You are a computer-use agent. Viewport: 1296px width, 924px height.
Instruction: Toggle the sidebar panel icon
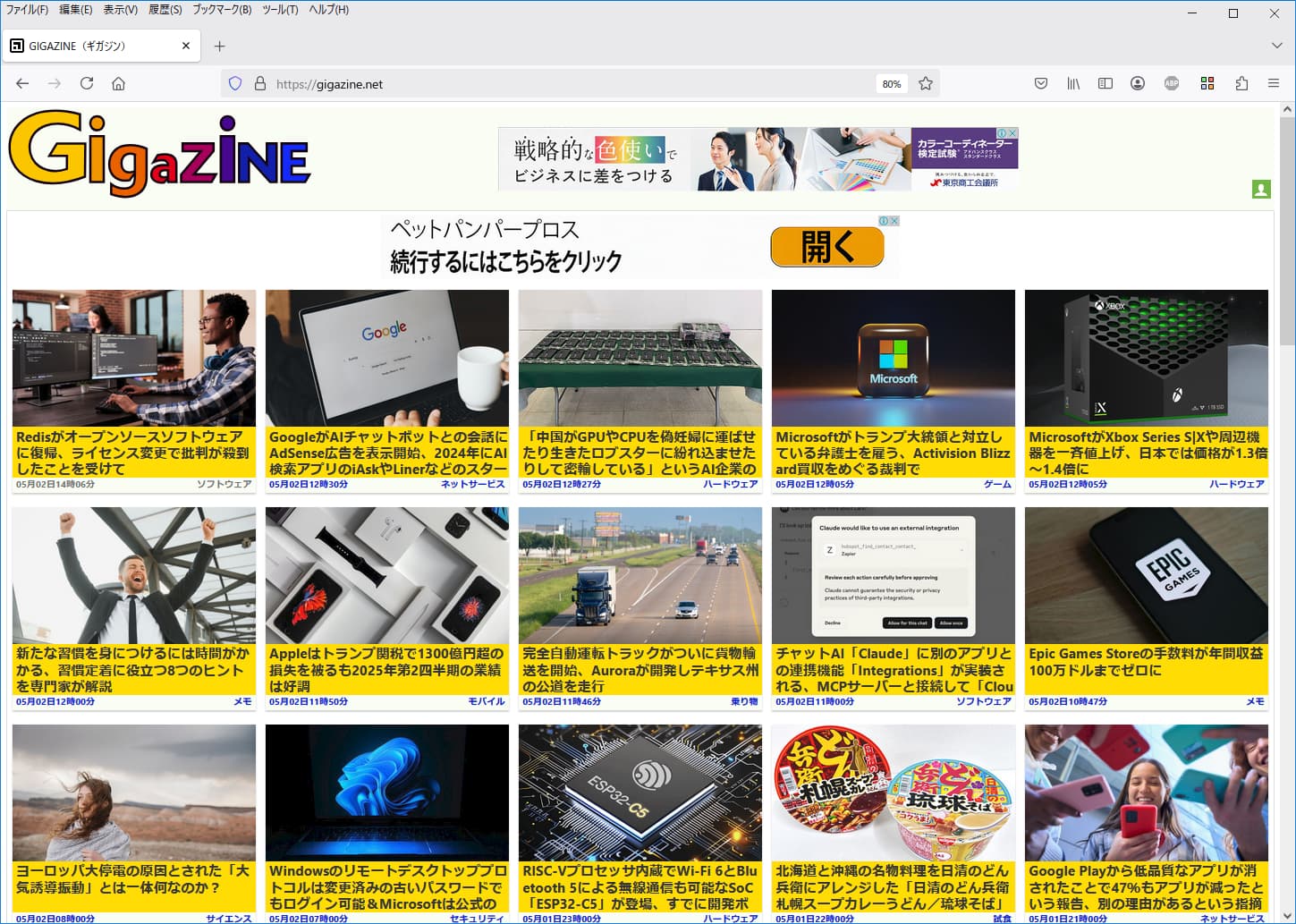pyautogui.click(x=1105, y=83)
